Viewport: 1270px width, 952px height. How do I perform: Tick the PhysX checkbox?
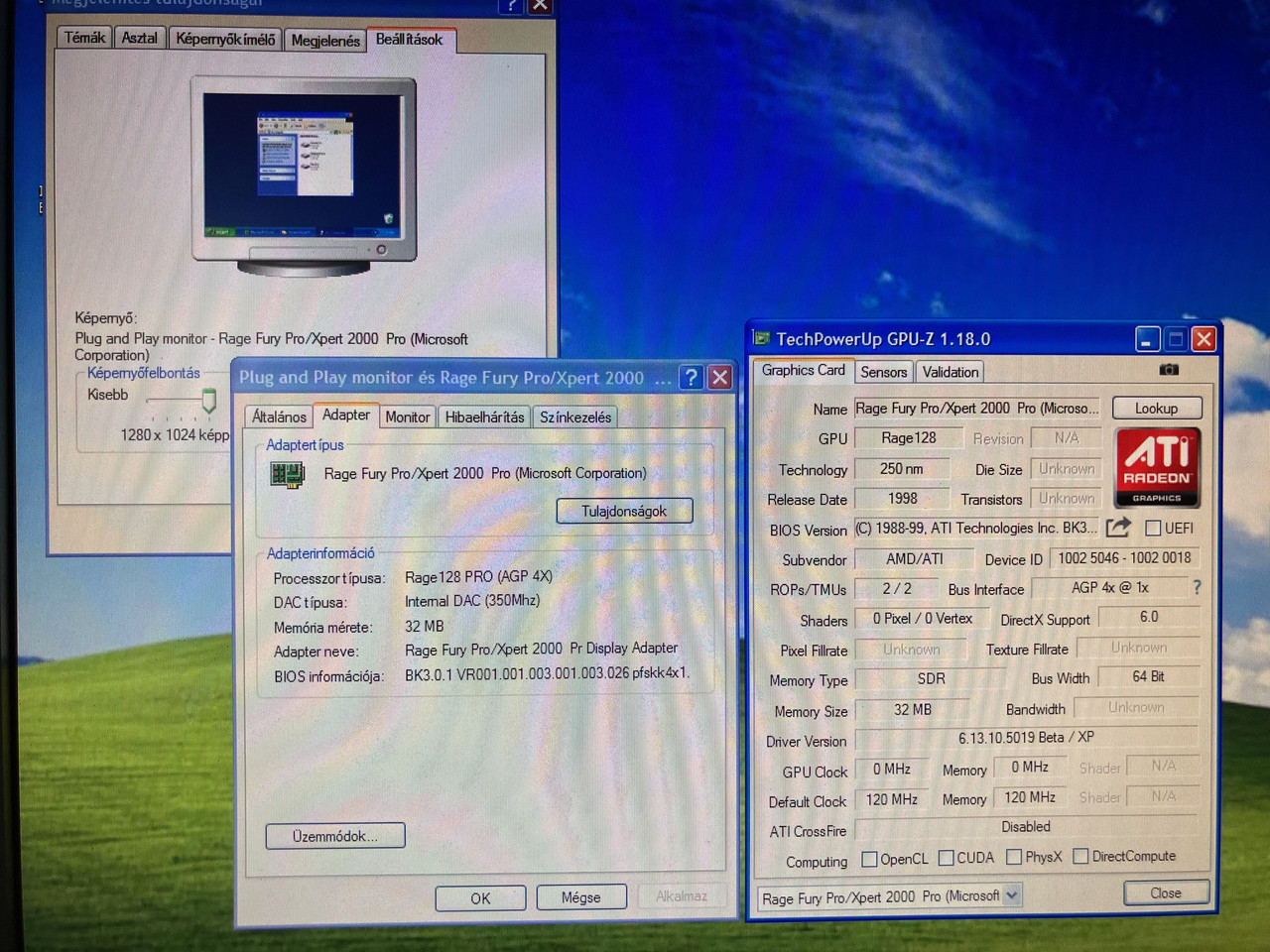[x=1013, y=857]
